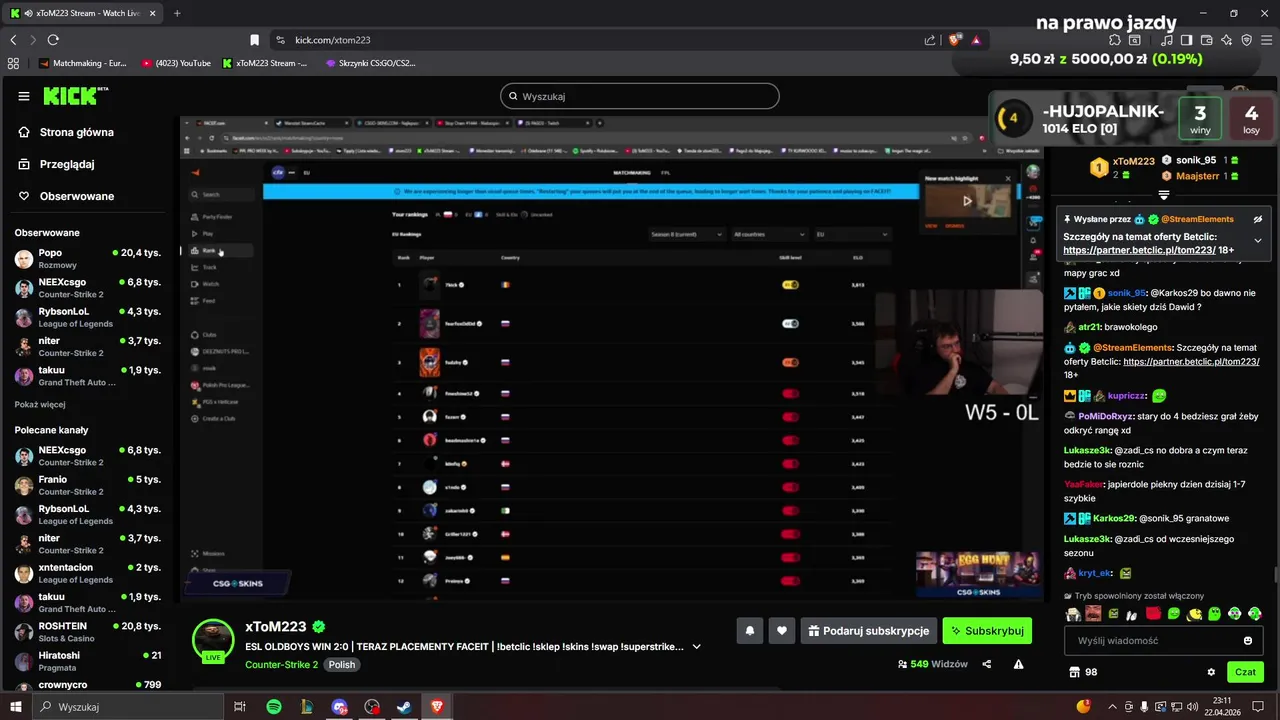Expand the pinned Betclic message chevron
The width and height of the screenshot is (1280, 720).
point(1258,240)
